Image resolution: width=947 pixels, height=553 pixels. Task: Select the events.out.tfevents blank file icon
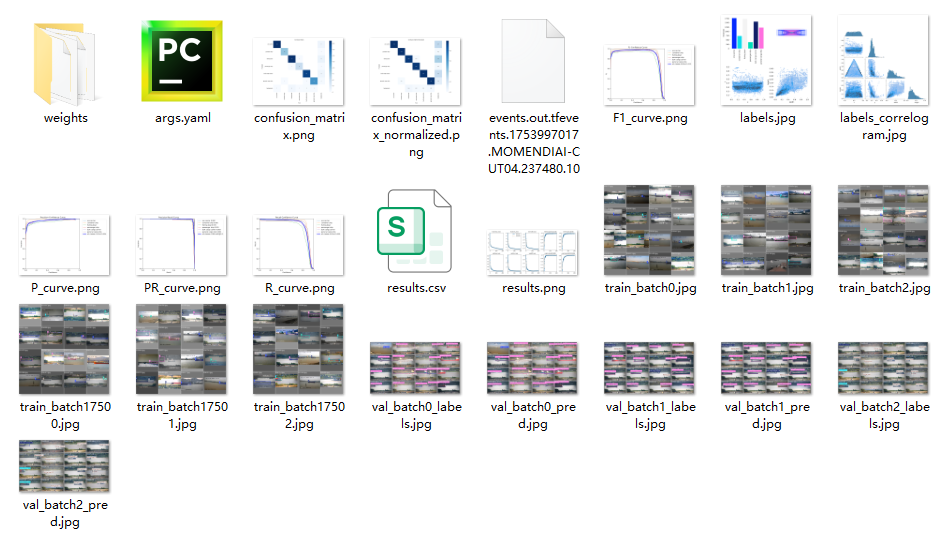(533, 61)
